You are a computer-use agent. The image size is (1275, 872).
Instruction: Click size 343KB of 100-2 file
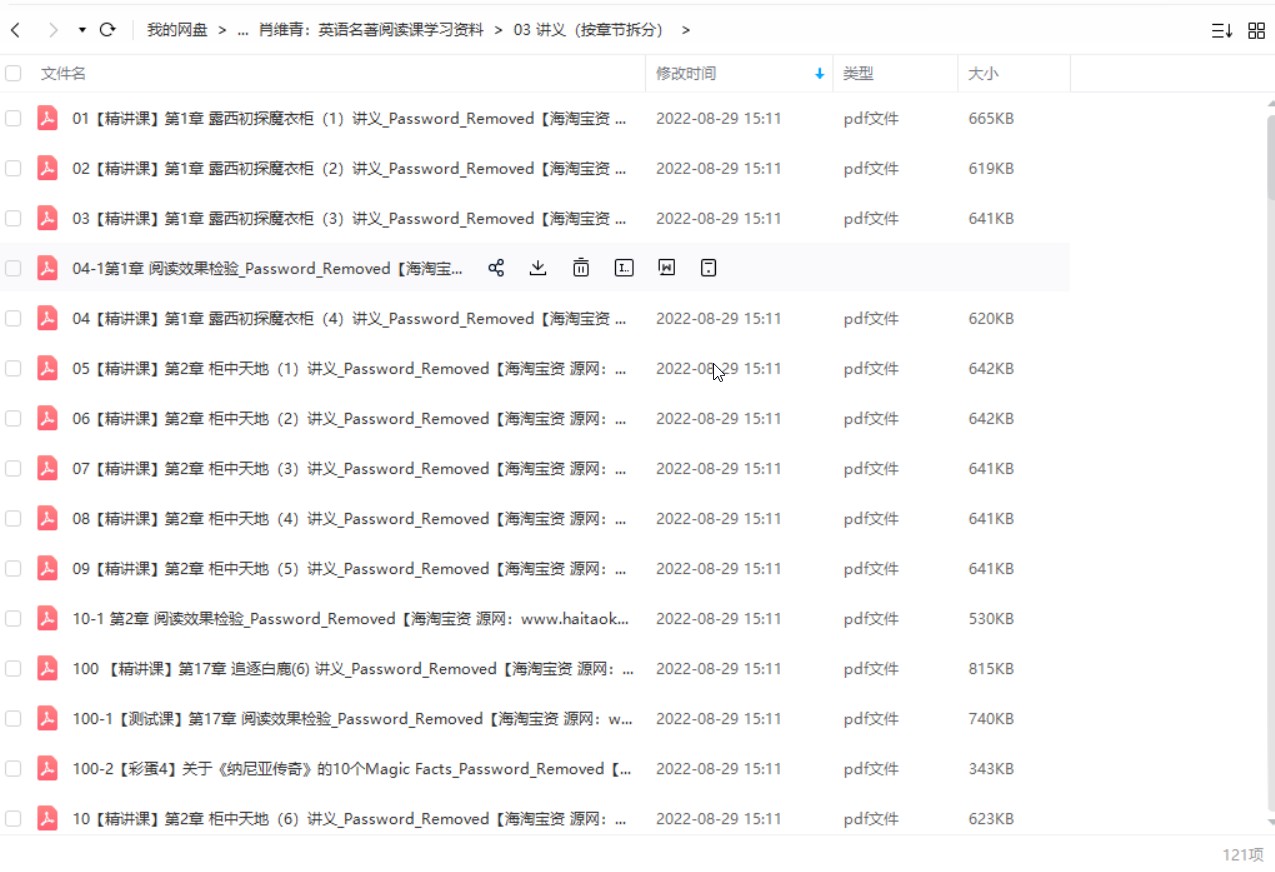pyautogui.click(x=991, y=768)
